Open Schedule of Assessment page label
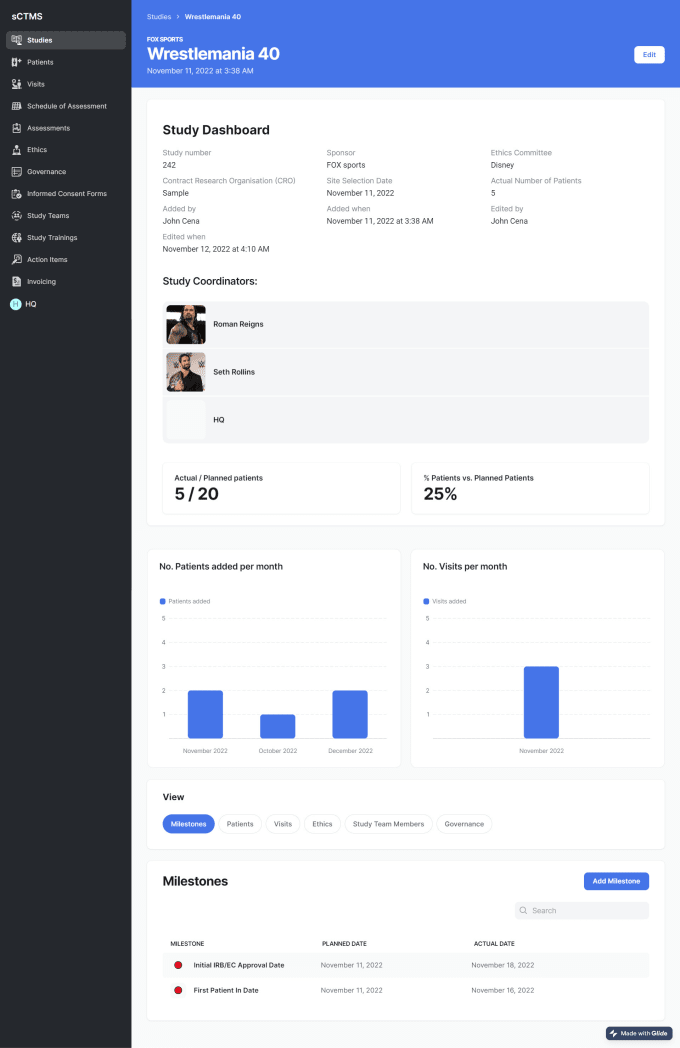 tap(67, 106)
